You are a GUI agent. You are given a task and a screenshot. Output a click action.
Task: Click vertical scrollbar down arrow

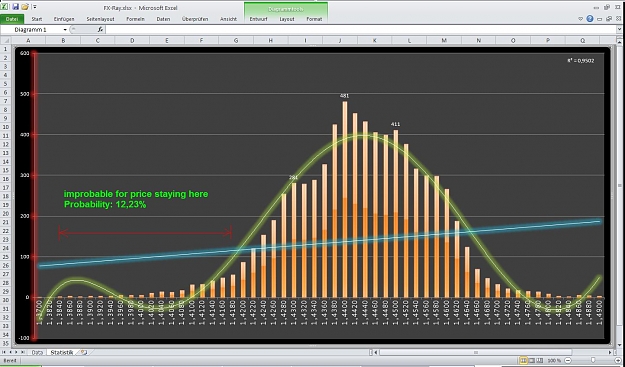620,345
